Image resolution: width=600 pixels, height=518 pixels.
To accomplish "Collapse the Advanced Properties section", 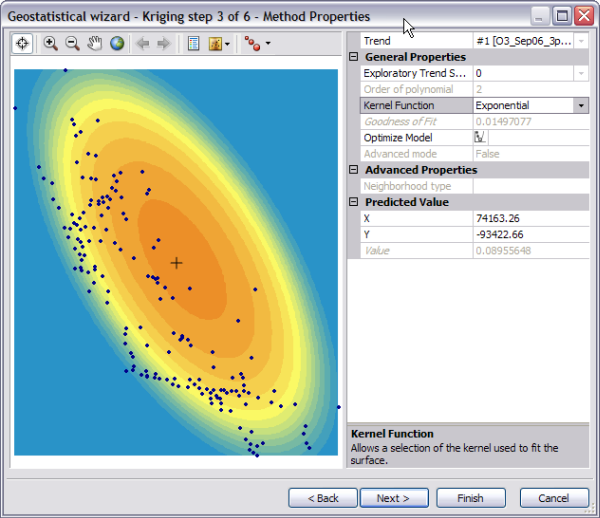I will [x=354, y=170].
